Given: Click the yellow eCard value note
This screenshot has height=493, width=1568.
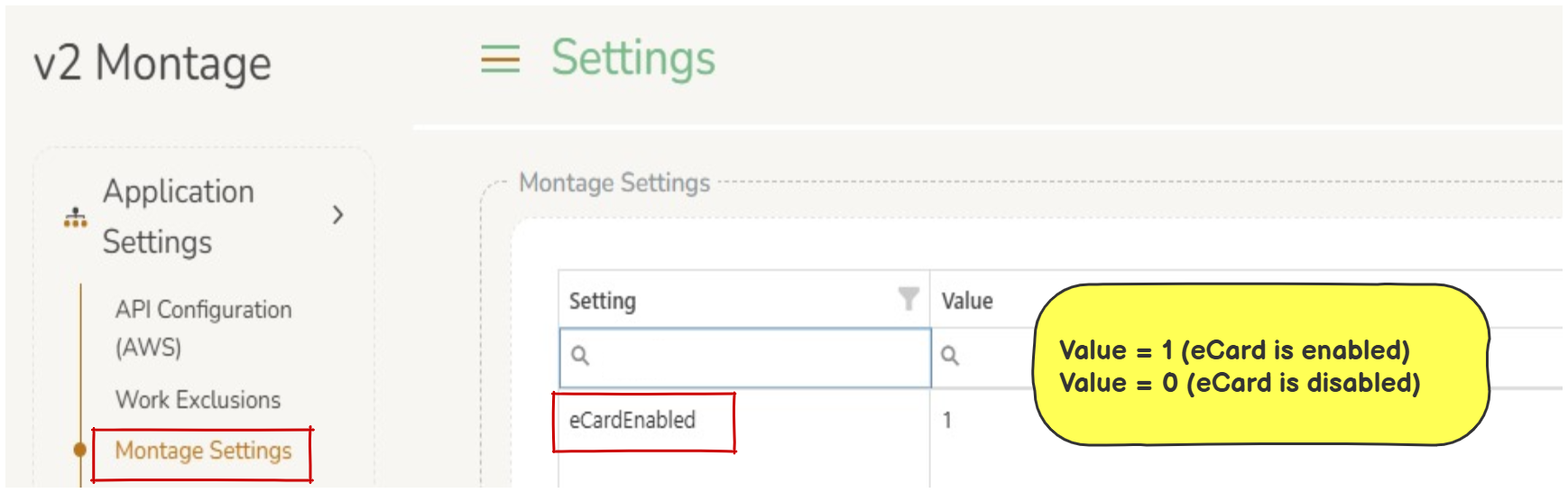Looking at the screenshot, I should (x=1259, y=366).
